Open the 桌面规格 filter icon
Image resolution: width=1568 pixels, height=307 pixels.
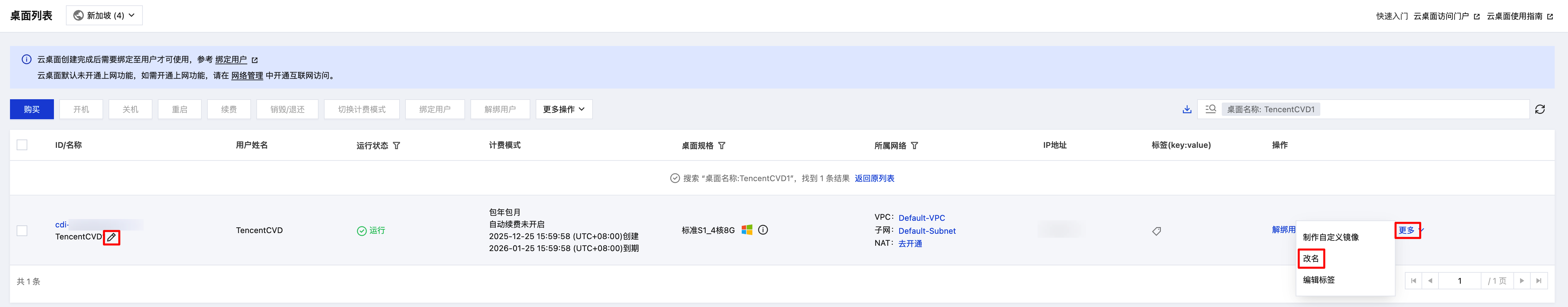click(722, 146)
